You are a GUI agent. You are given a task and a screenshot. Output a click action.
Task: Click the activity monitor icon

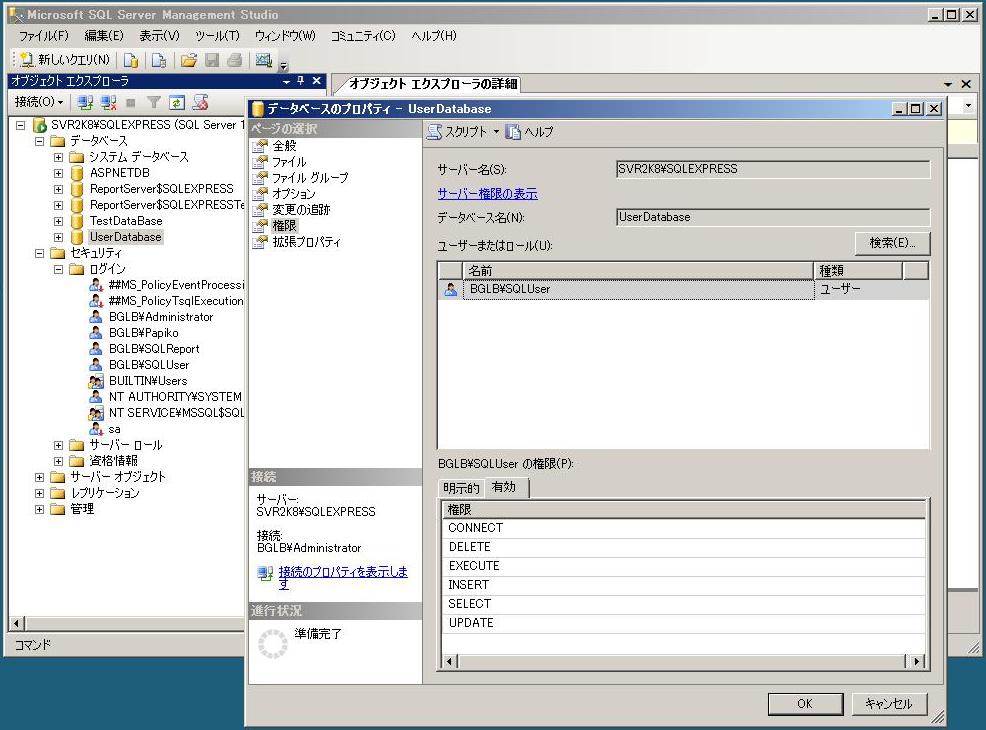tap(263, 60)
